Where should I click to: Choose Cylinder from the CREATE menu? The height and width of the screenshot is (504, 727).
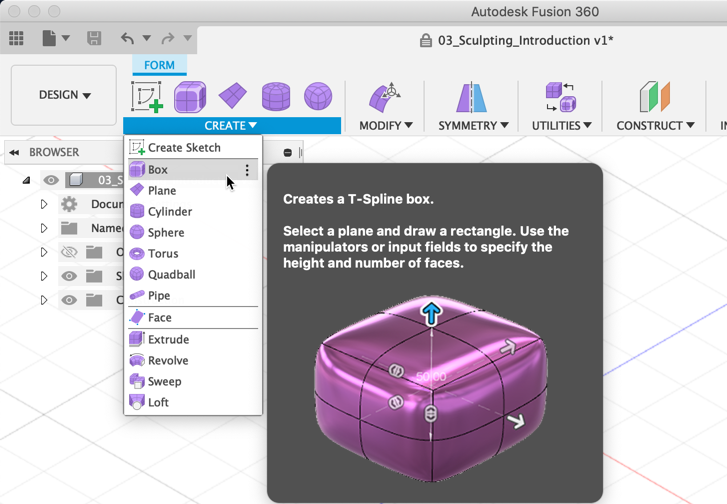(193, 211)
